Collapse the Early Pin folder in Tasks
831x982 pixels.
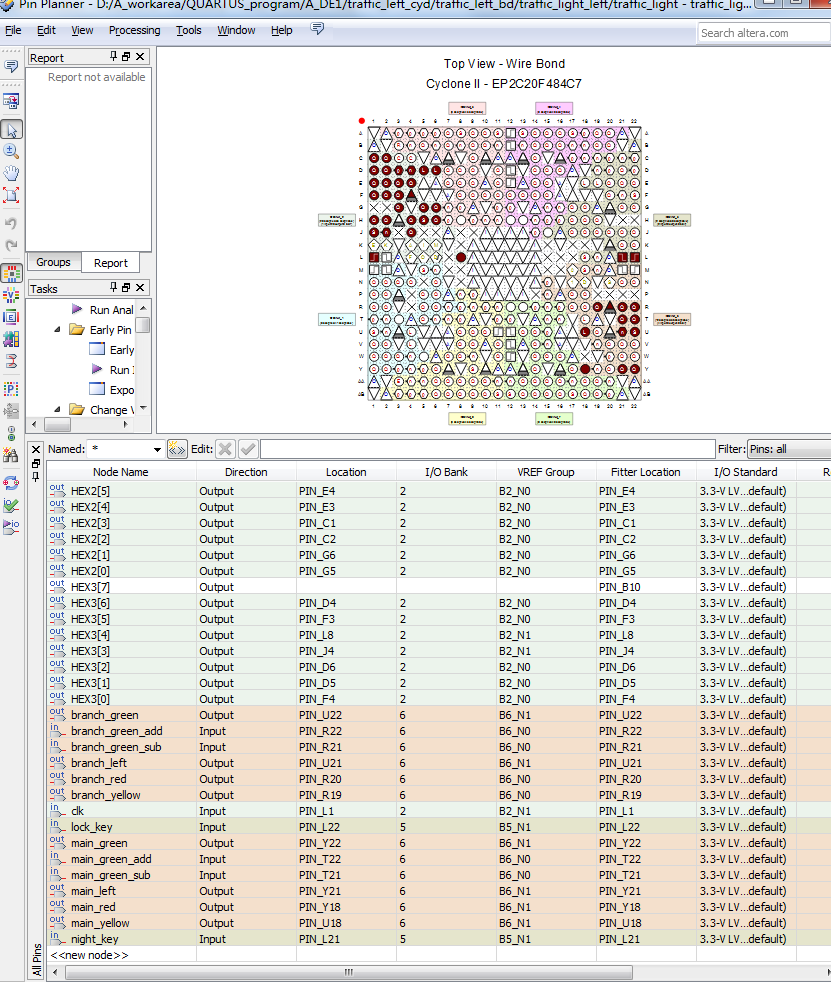[x=59, y=330]
